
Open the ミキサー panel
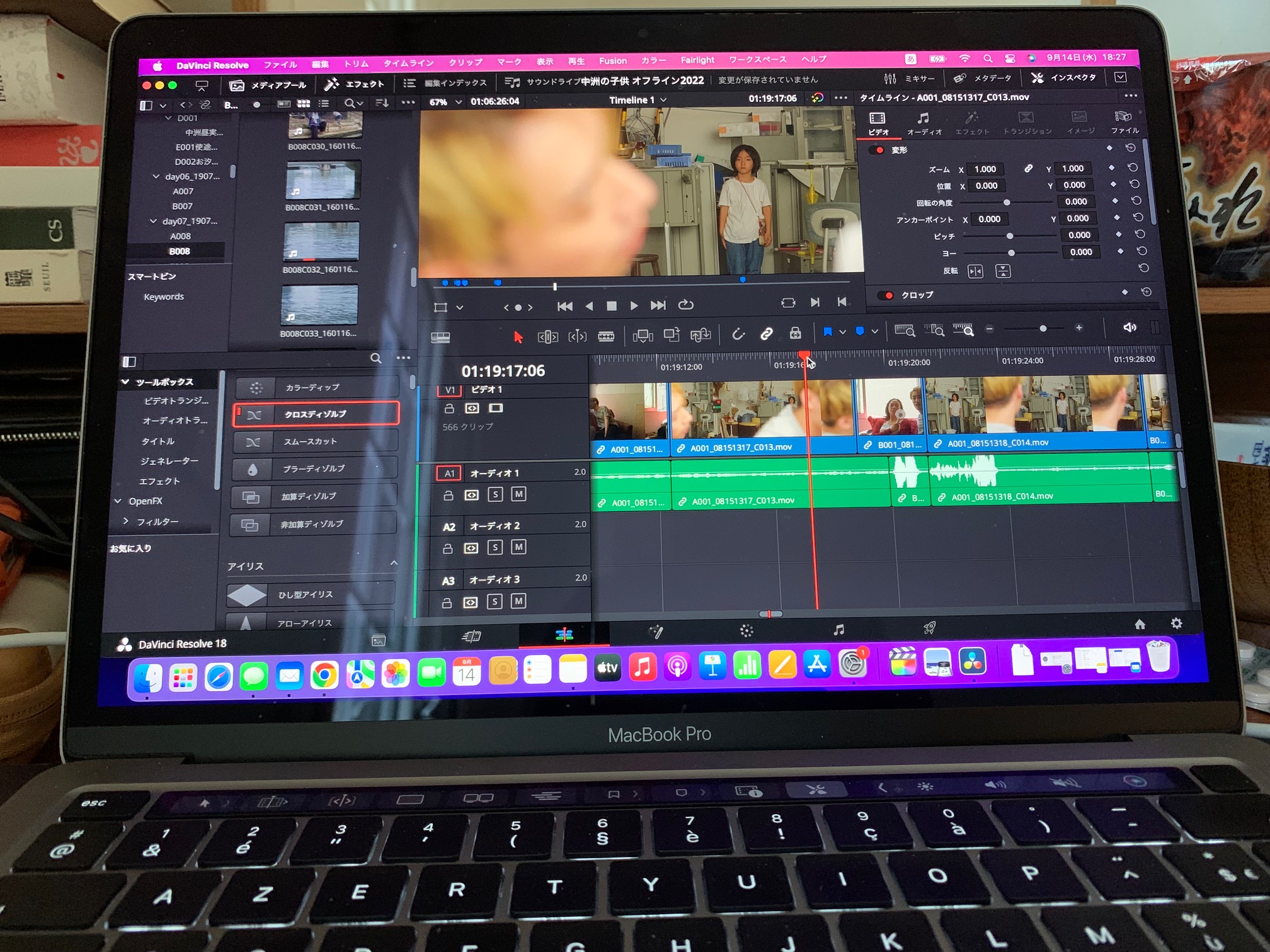pos(910,79)
